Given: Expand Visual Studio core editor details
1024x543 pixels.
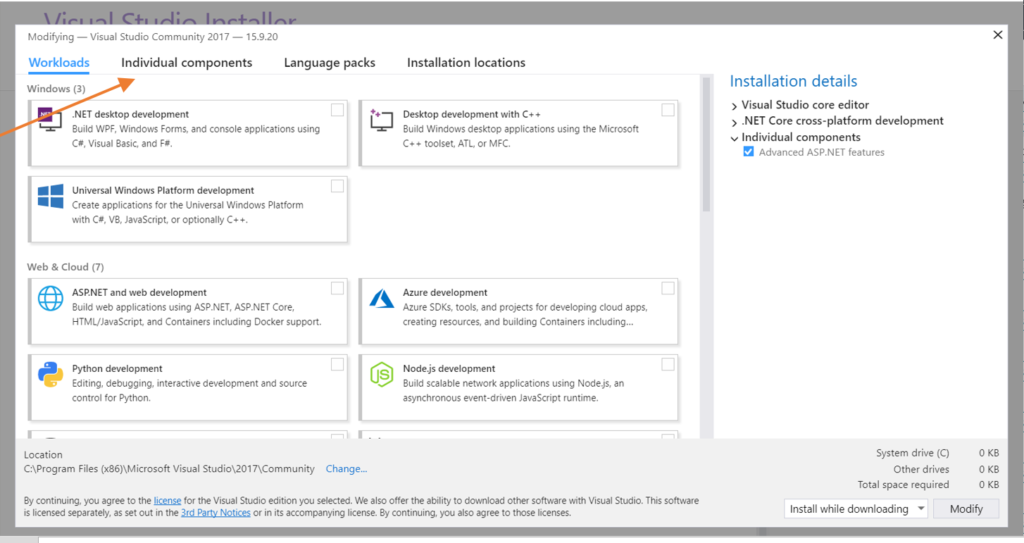Looking at the screenshot, I should coord(735,105).
